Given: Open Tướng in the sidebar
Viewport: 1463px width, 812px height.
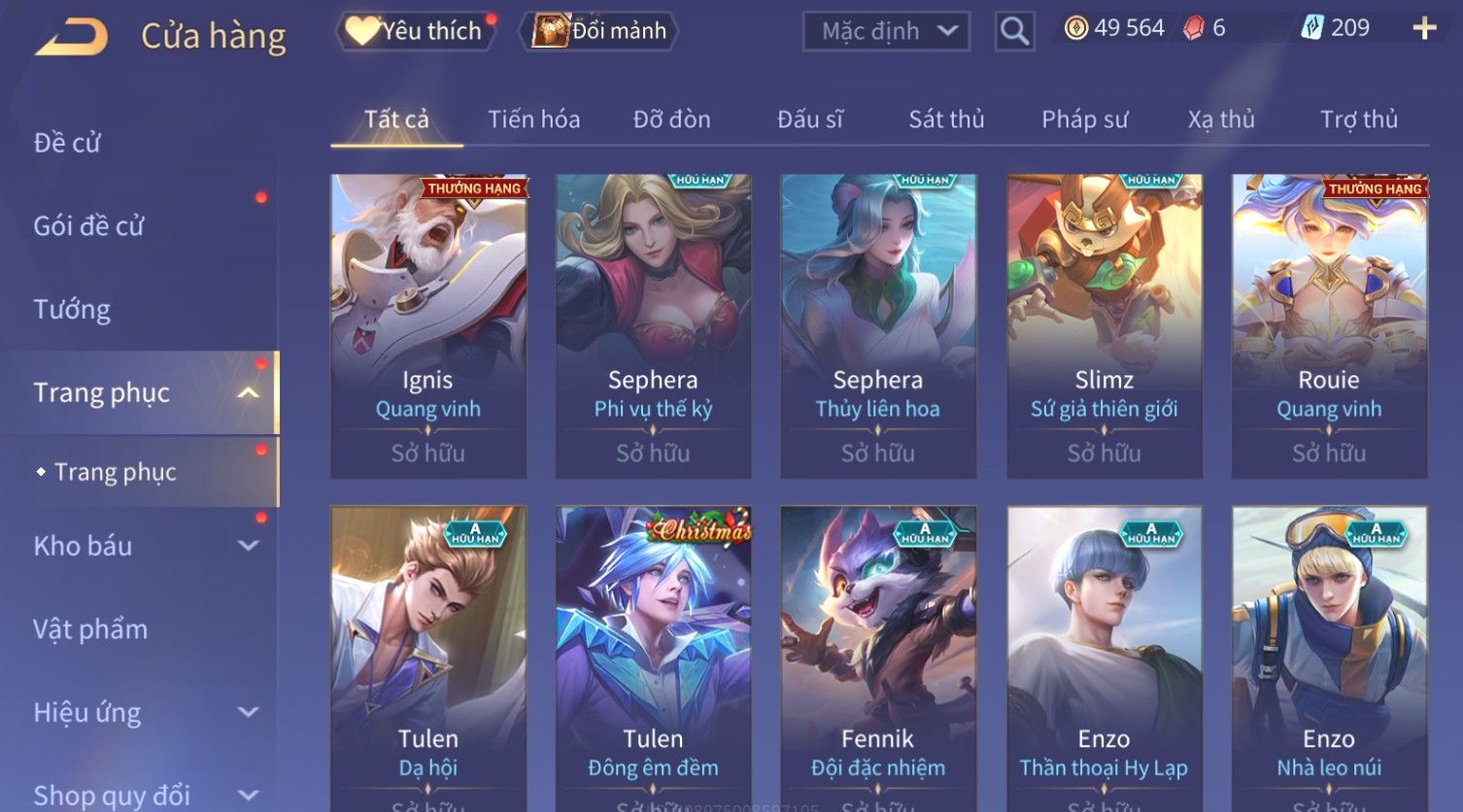Looking at the screenshot, I should 72,310.
